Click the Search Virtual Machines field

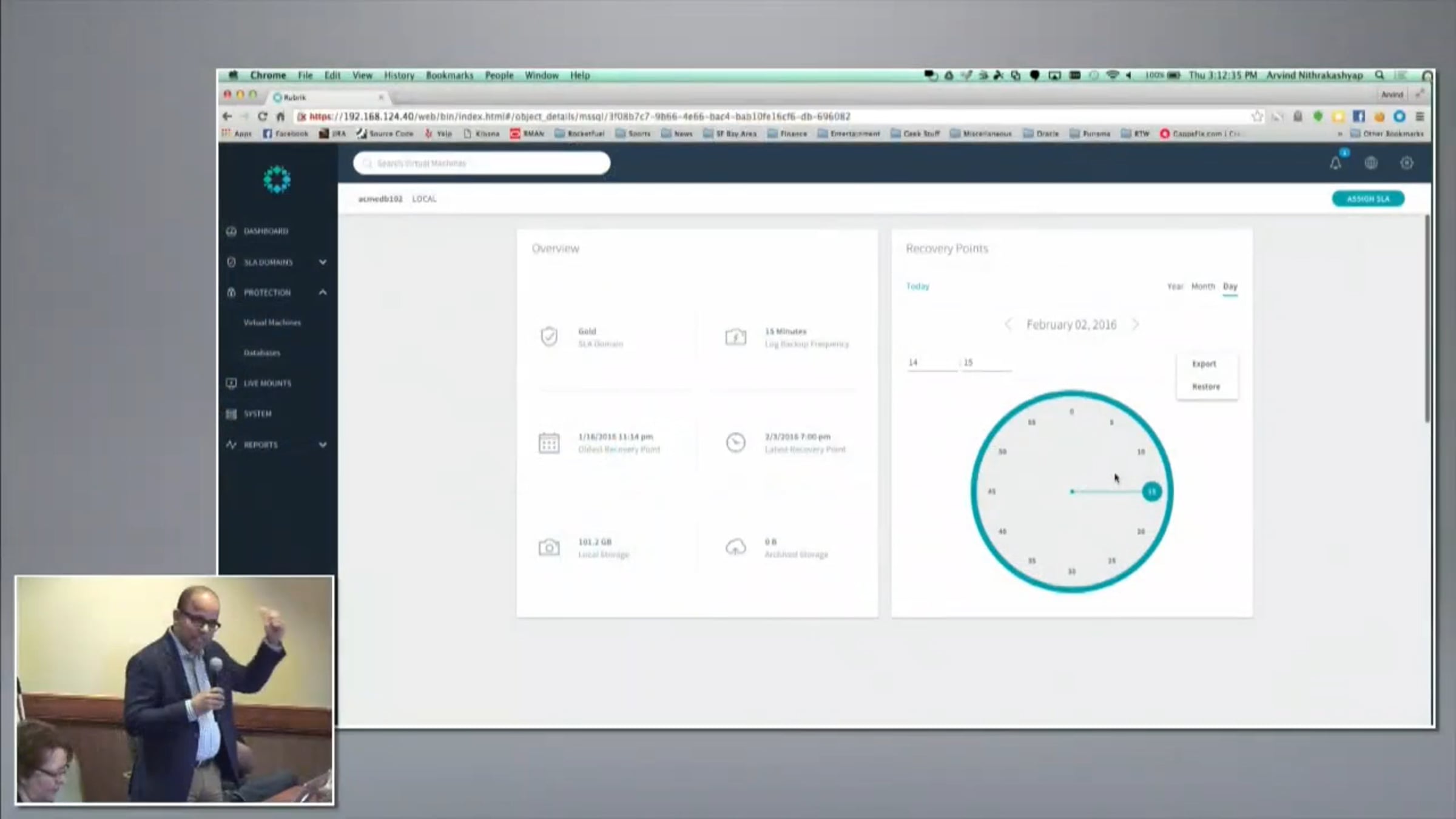(x=482, y=163)
